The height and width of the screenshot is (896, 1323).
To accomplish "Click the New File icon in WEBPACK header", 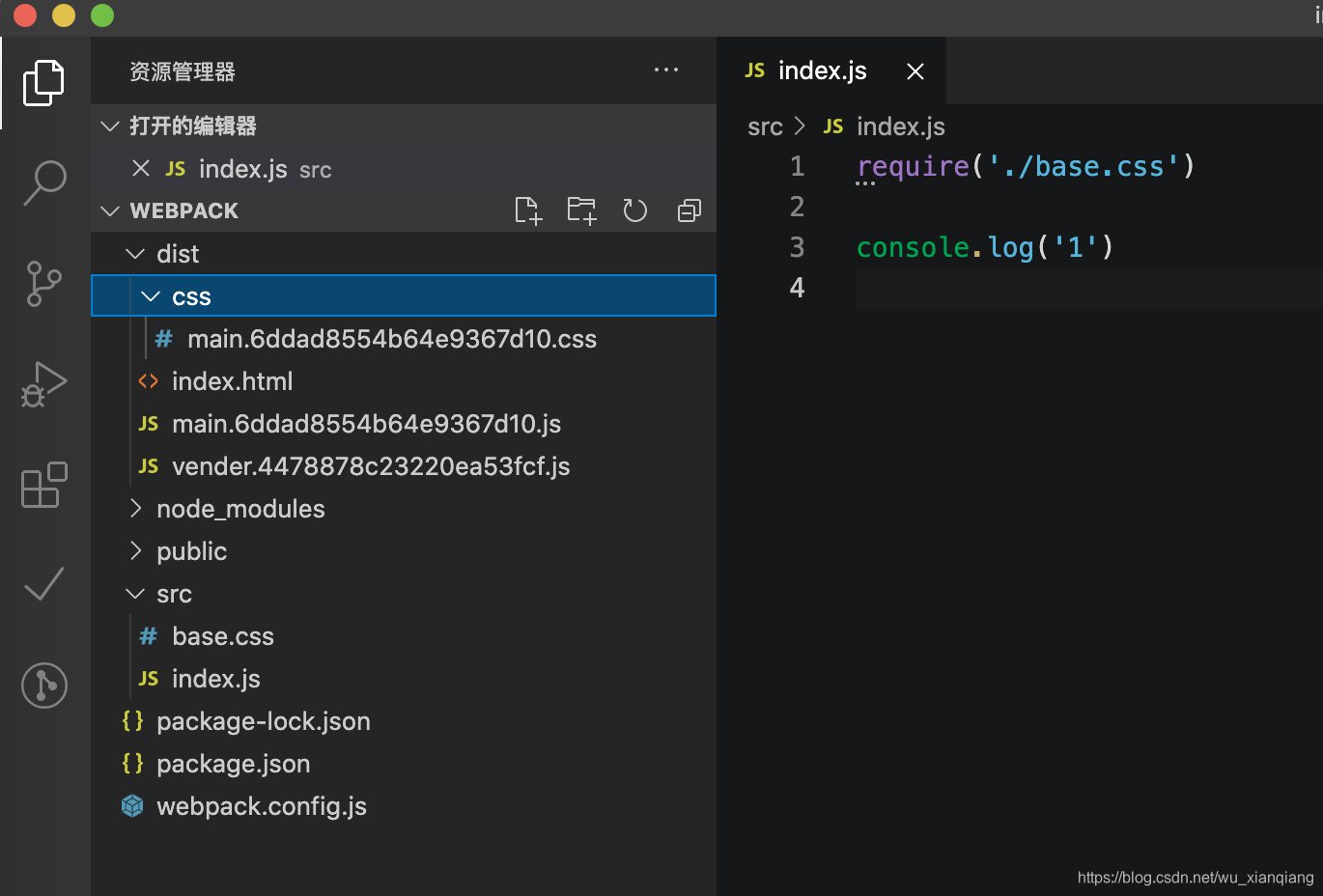I will [x=528, y=210].
